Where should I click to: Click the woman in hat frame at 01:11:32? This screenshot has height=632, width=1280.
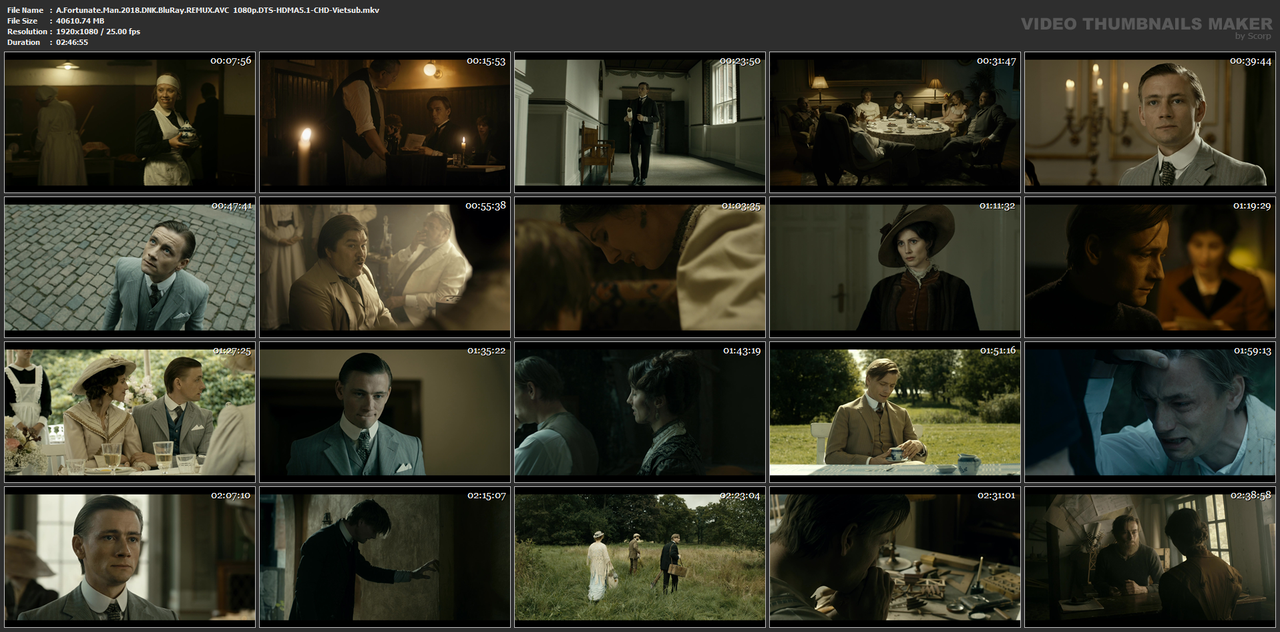[x=895, y=267]
